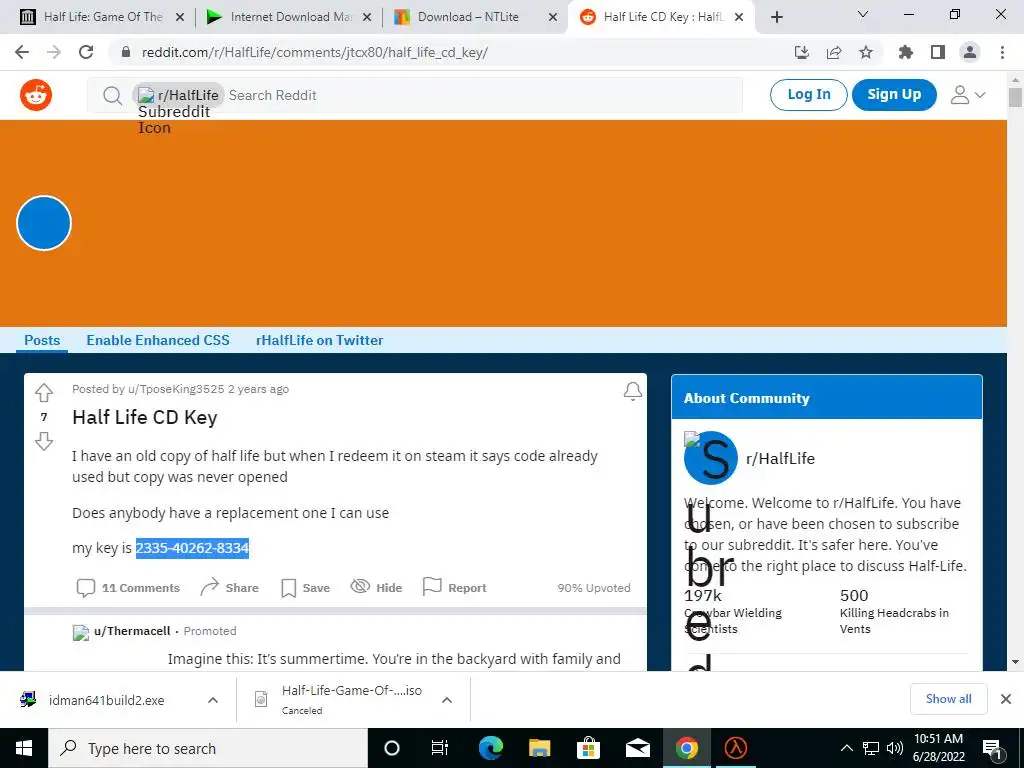Toggle the browser side panel icon
1024x768 pixels.
(938, 52)
